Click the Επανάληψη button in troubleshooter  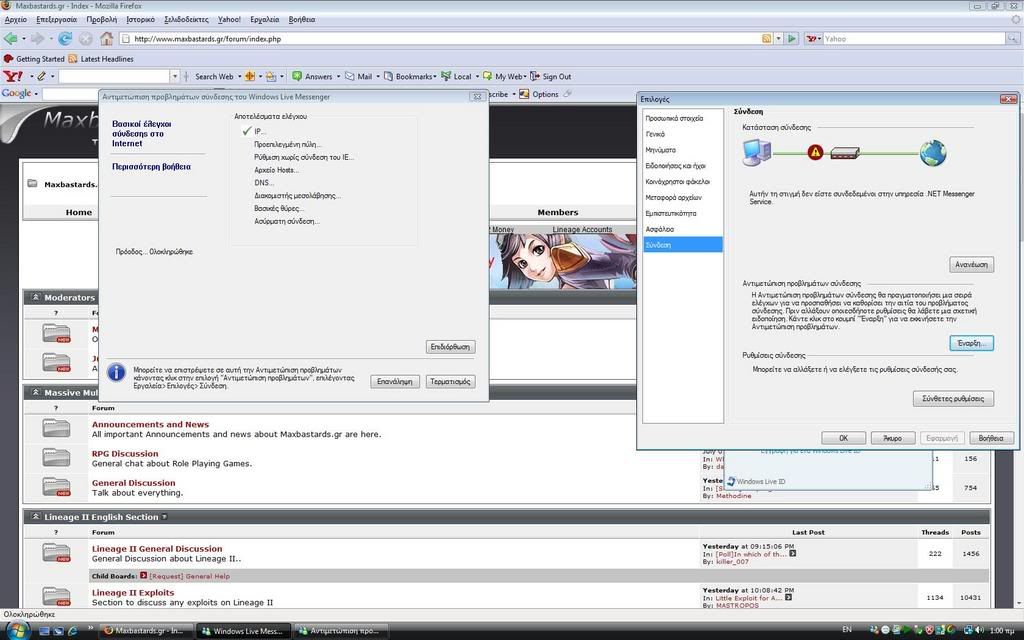click(x=394, y=382)
